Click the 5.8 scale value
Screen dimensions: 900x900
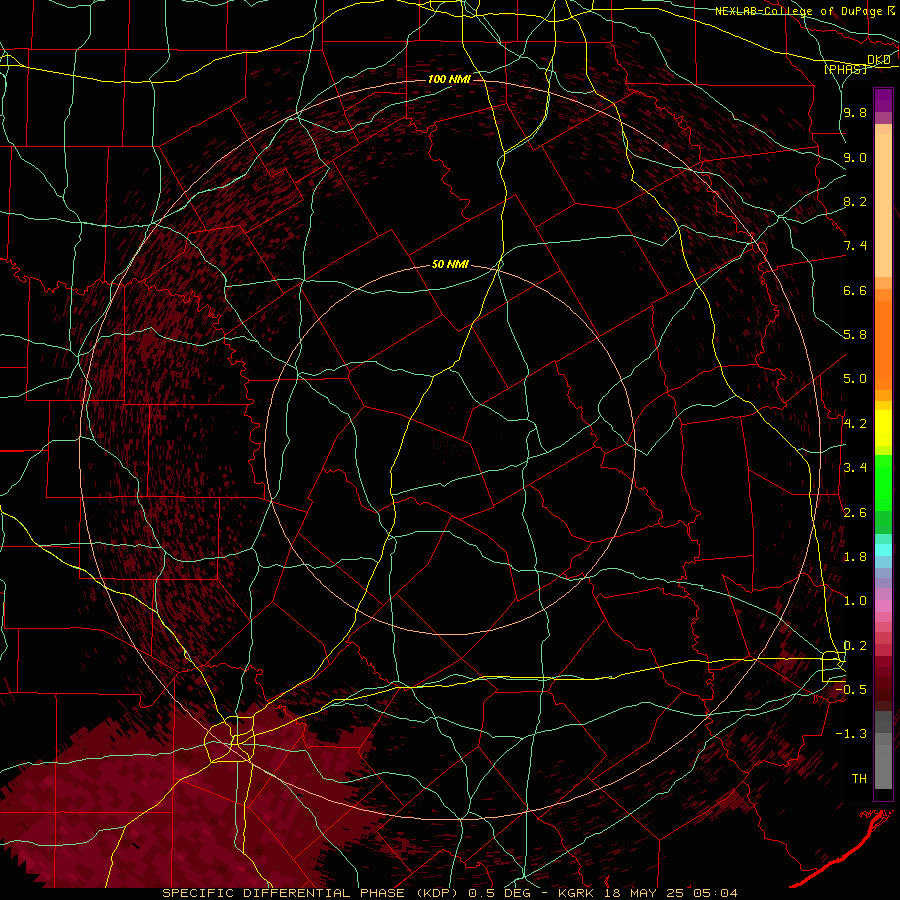click(855, 335)
